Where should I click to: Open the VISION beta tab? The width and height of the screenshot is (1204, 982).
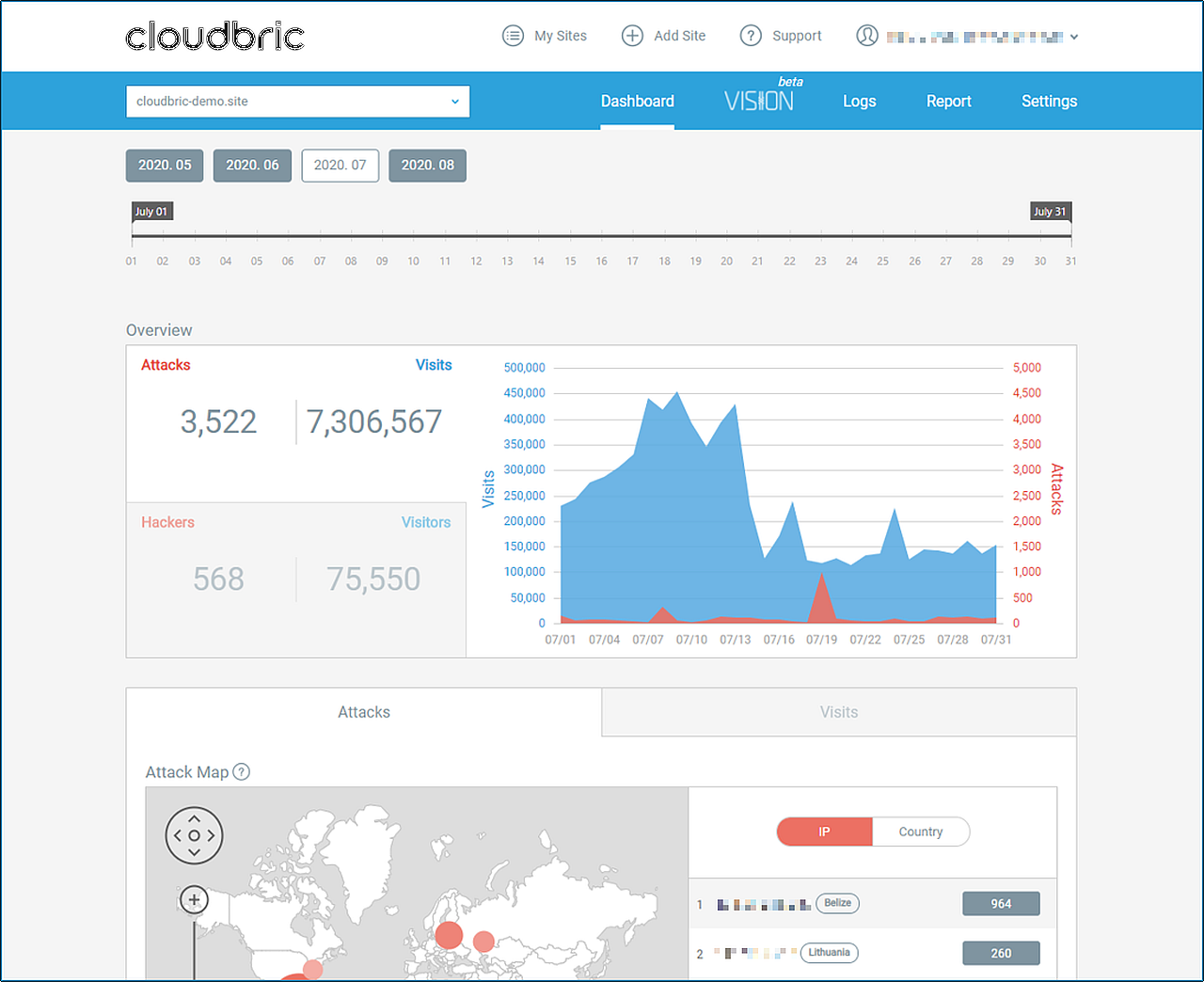point(763,97)
